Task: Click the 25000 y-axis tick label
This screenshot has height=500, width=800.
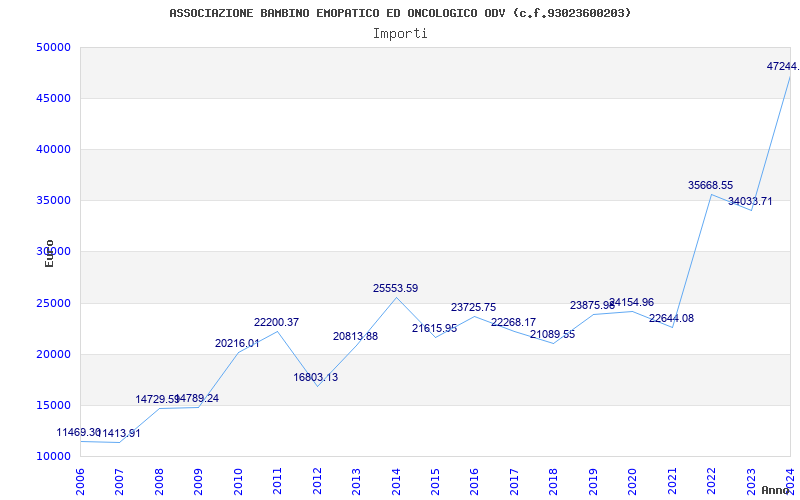Action: click(53, 304)
